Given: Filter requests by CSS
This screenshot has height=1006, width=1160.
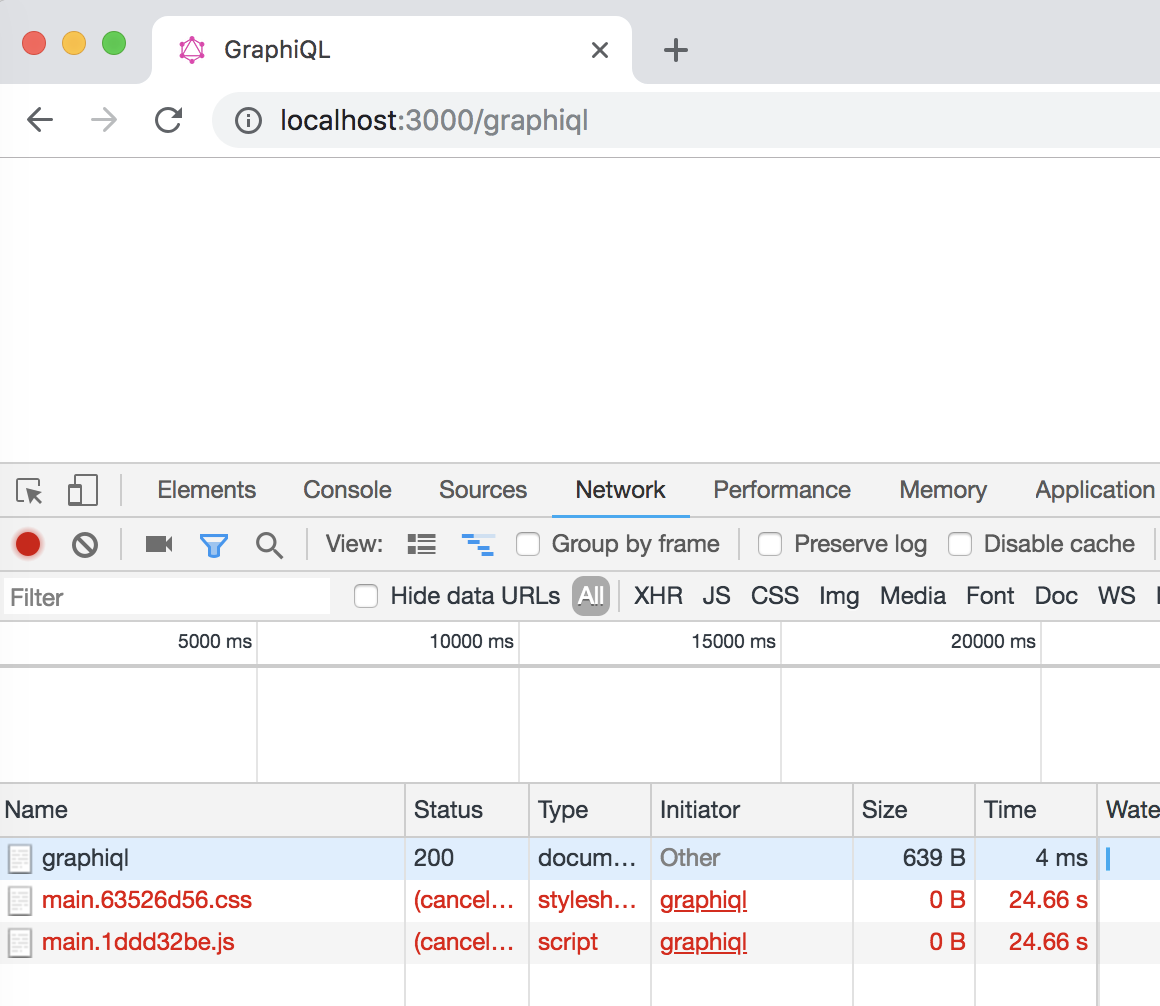Looking at the screenshot, I should pyautogui.click(x=775, y=595).
